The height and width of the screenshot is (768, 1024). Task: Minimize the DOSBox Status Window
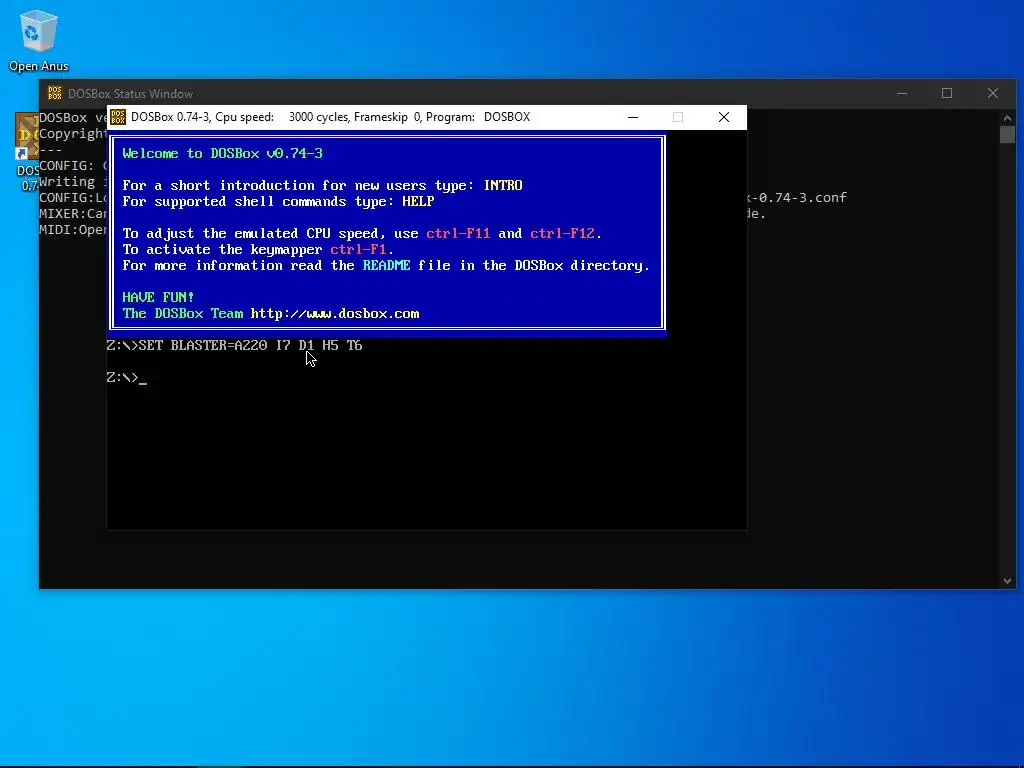coord(902,93)
